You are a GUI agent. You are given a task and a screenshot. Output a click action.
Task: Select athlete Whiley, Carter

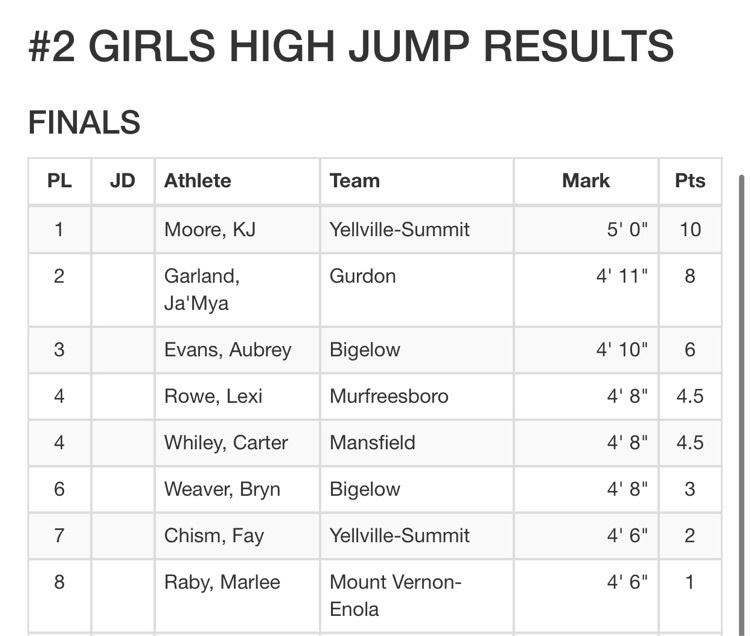coord(226,443)
